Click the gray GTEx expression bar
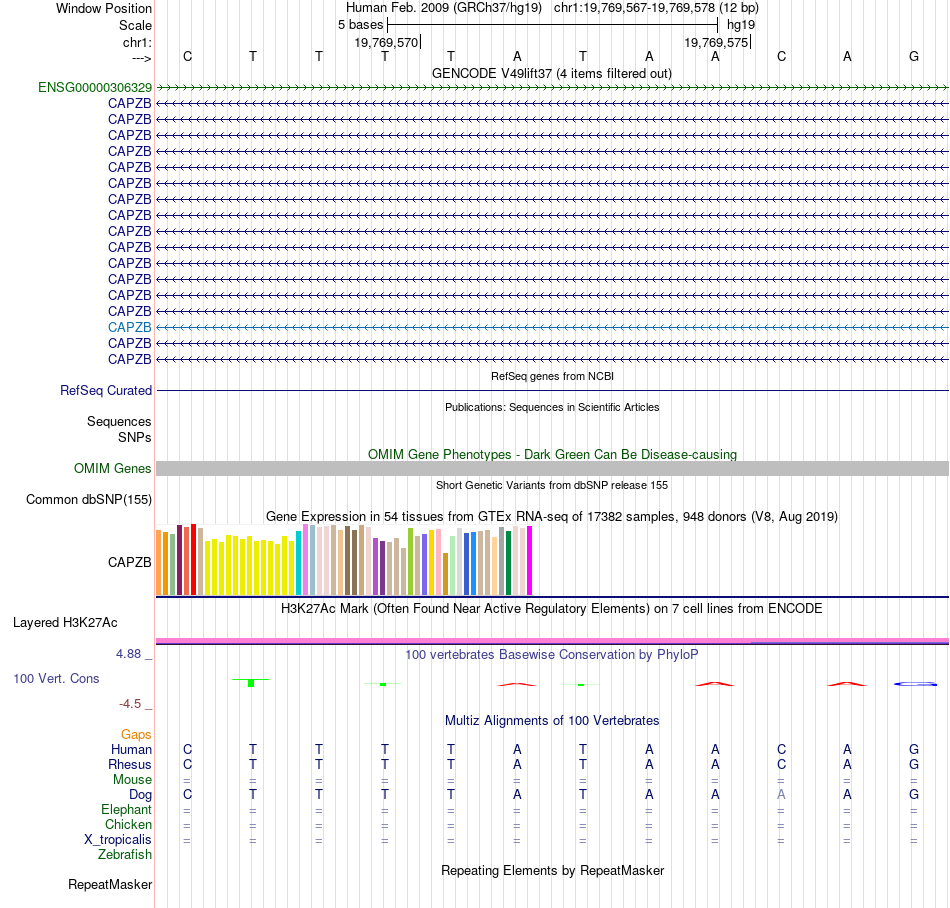This screenshot has width=950, height=908. [x=502, y=562]
